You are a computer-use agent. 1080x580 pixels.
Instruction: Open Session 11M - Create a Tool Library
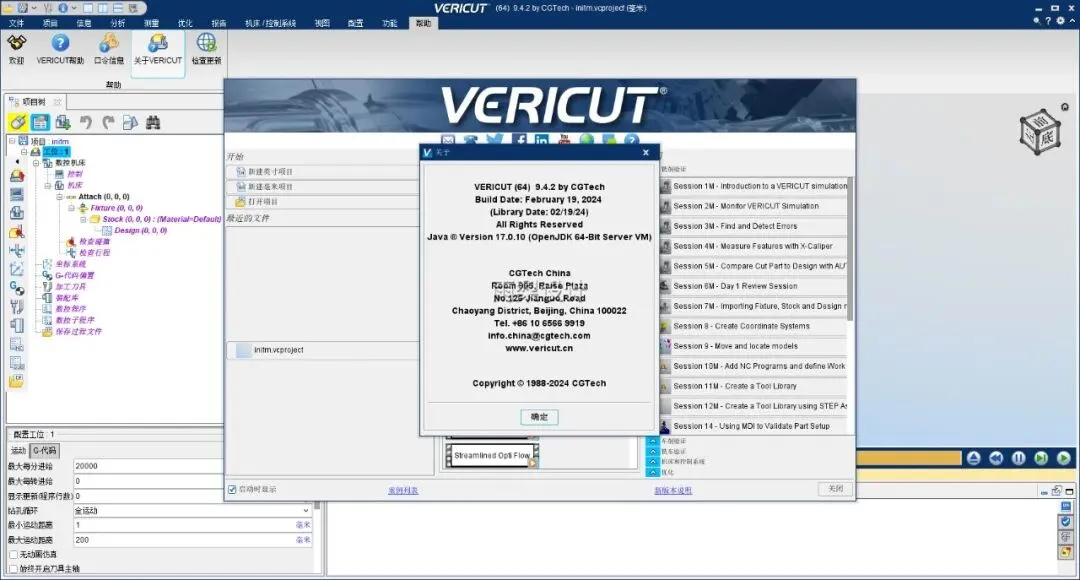point(754,386)
